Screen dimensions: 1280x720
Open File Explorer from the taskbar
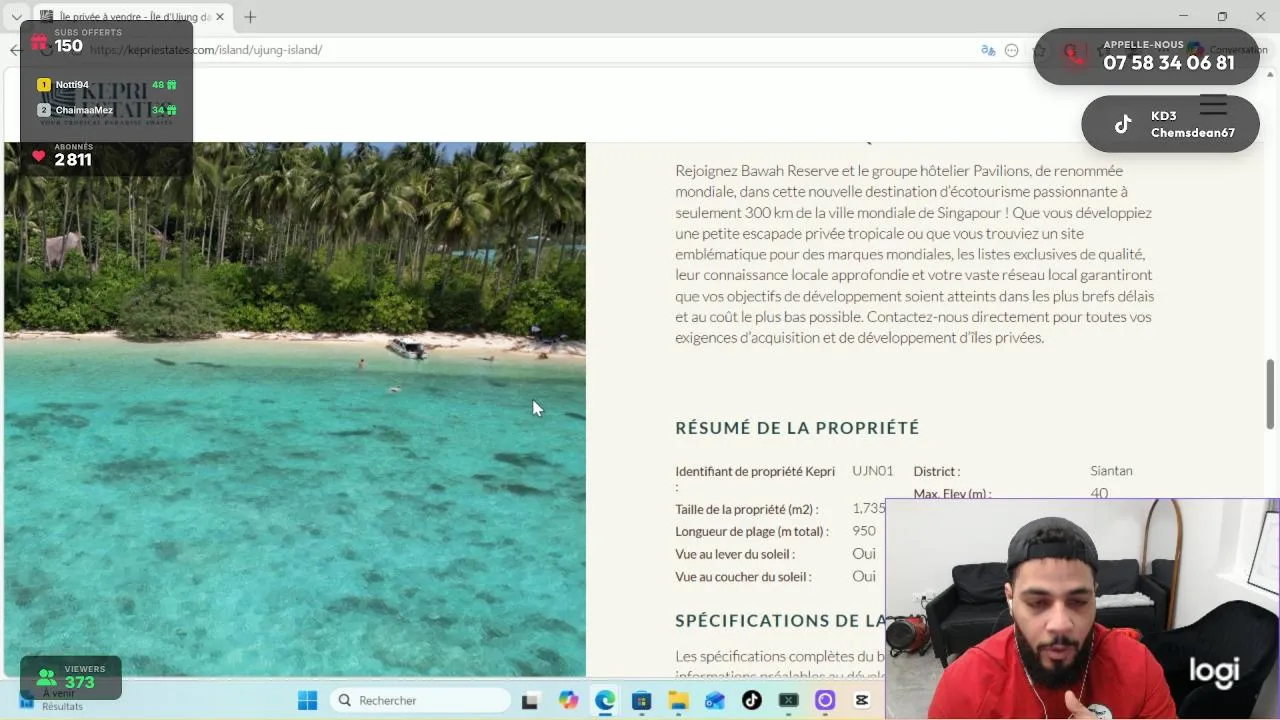point(678,700)
